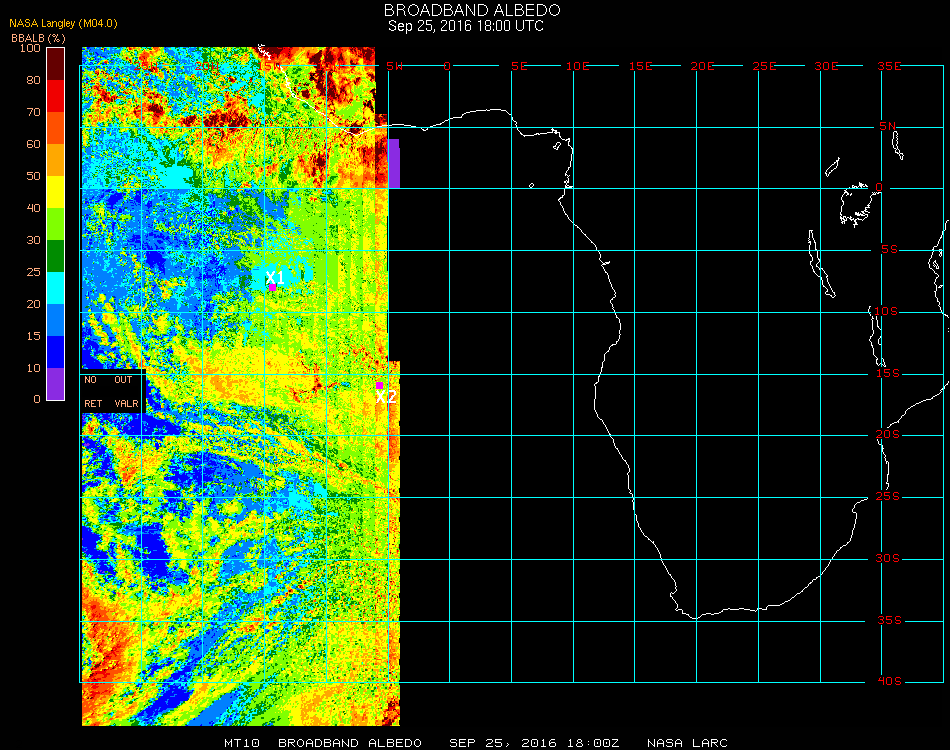This screenshot has height=750, width=950.
Task: Click the '20S' latitude label
Action: (x=888, y=435)
